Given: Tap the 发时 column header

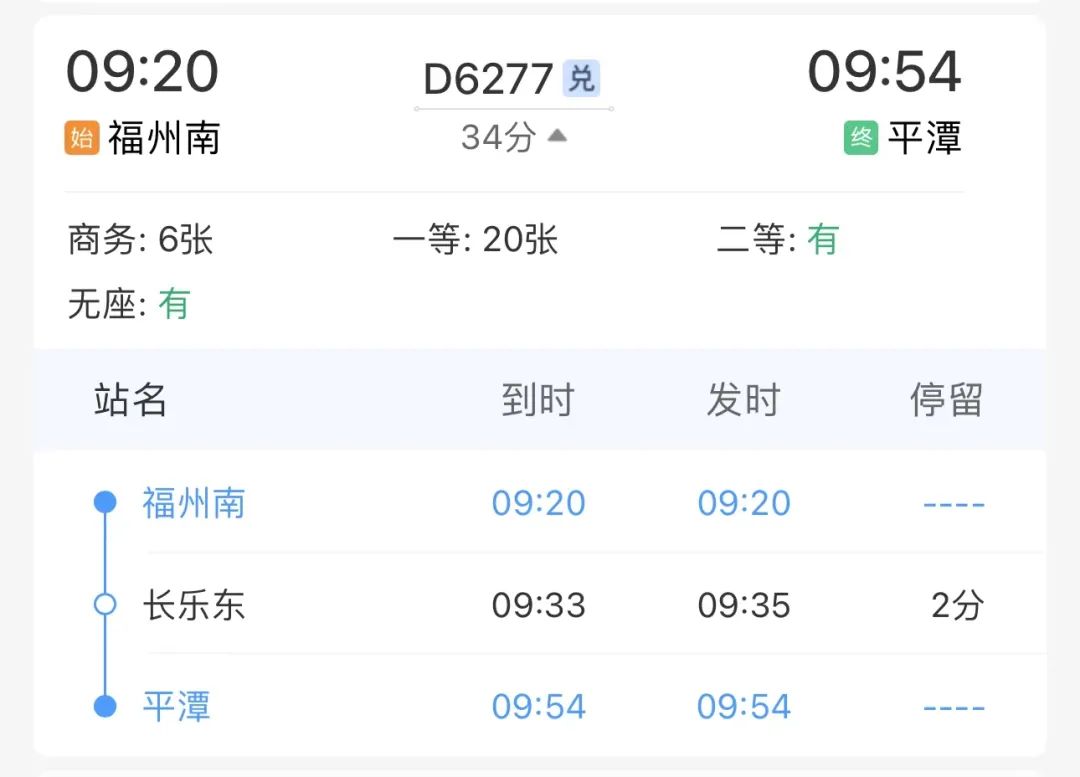Looking at the screenshot, I should pyautogui.click(x=743, y=400).
